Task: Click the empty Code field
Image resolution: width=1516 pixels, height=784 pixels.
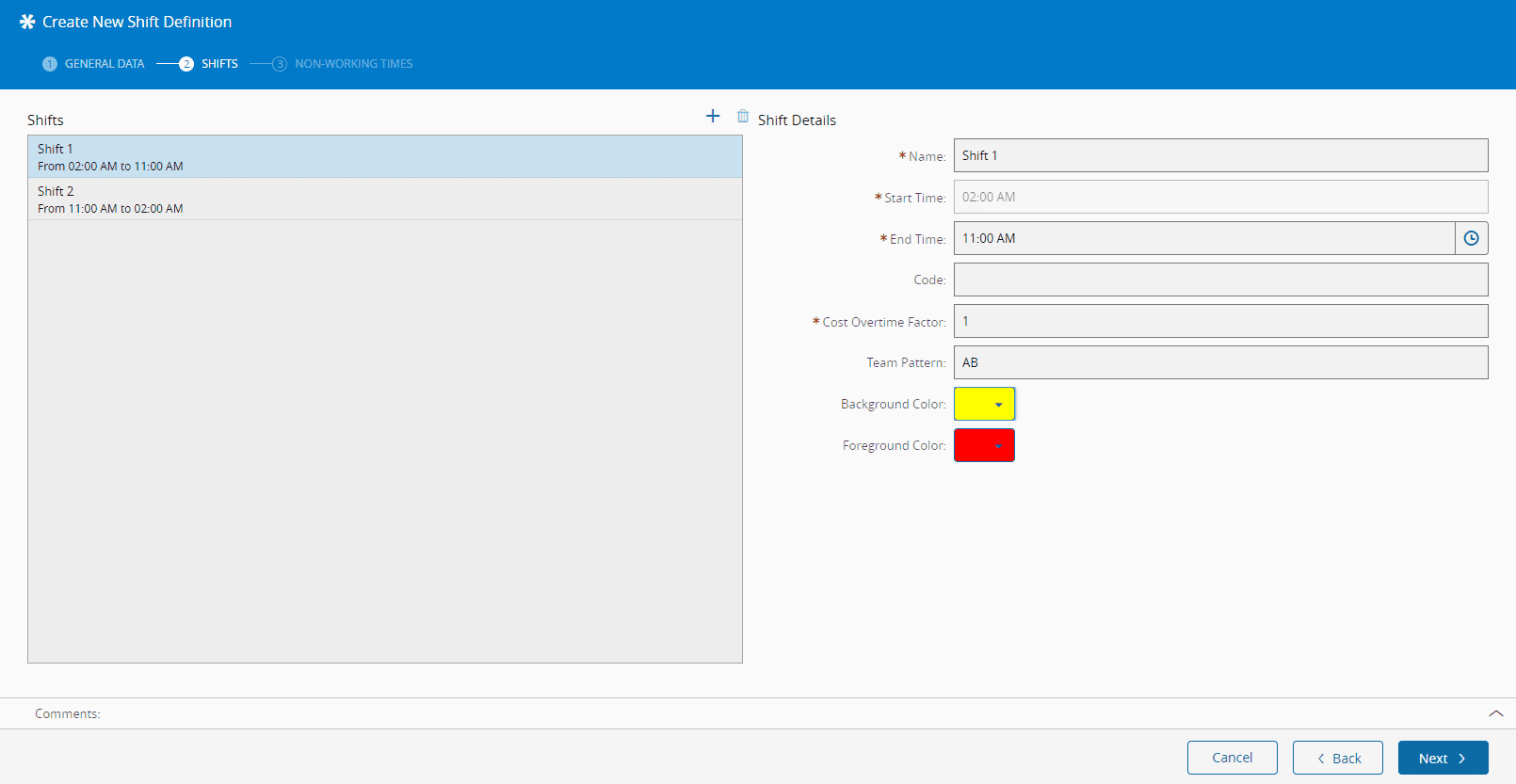Action: point(1220,280)
